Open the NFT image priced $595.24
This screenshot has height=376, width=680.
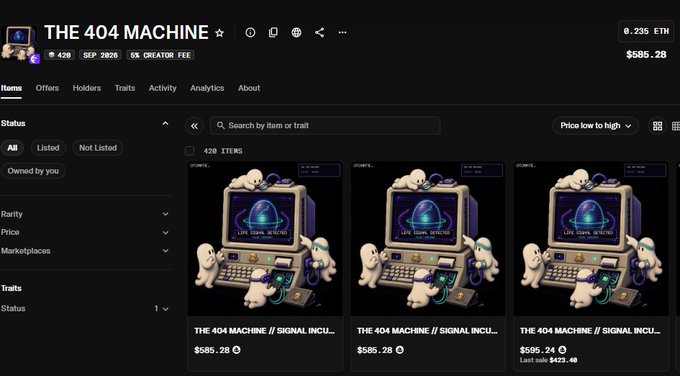point(591,239)
